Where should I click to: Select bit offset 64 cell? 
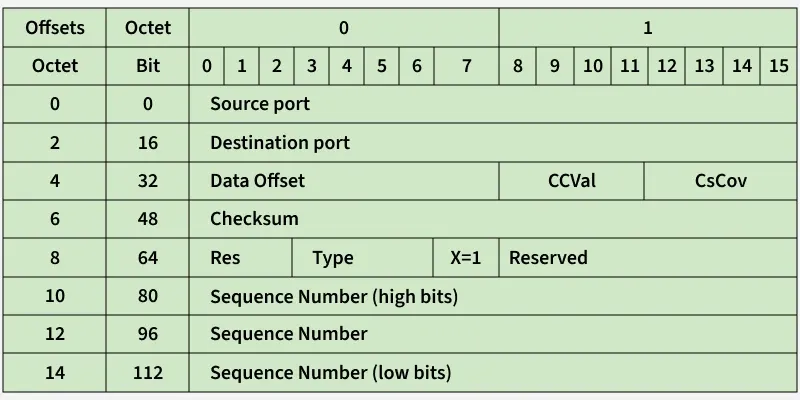tap(147, 258)
